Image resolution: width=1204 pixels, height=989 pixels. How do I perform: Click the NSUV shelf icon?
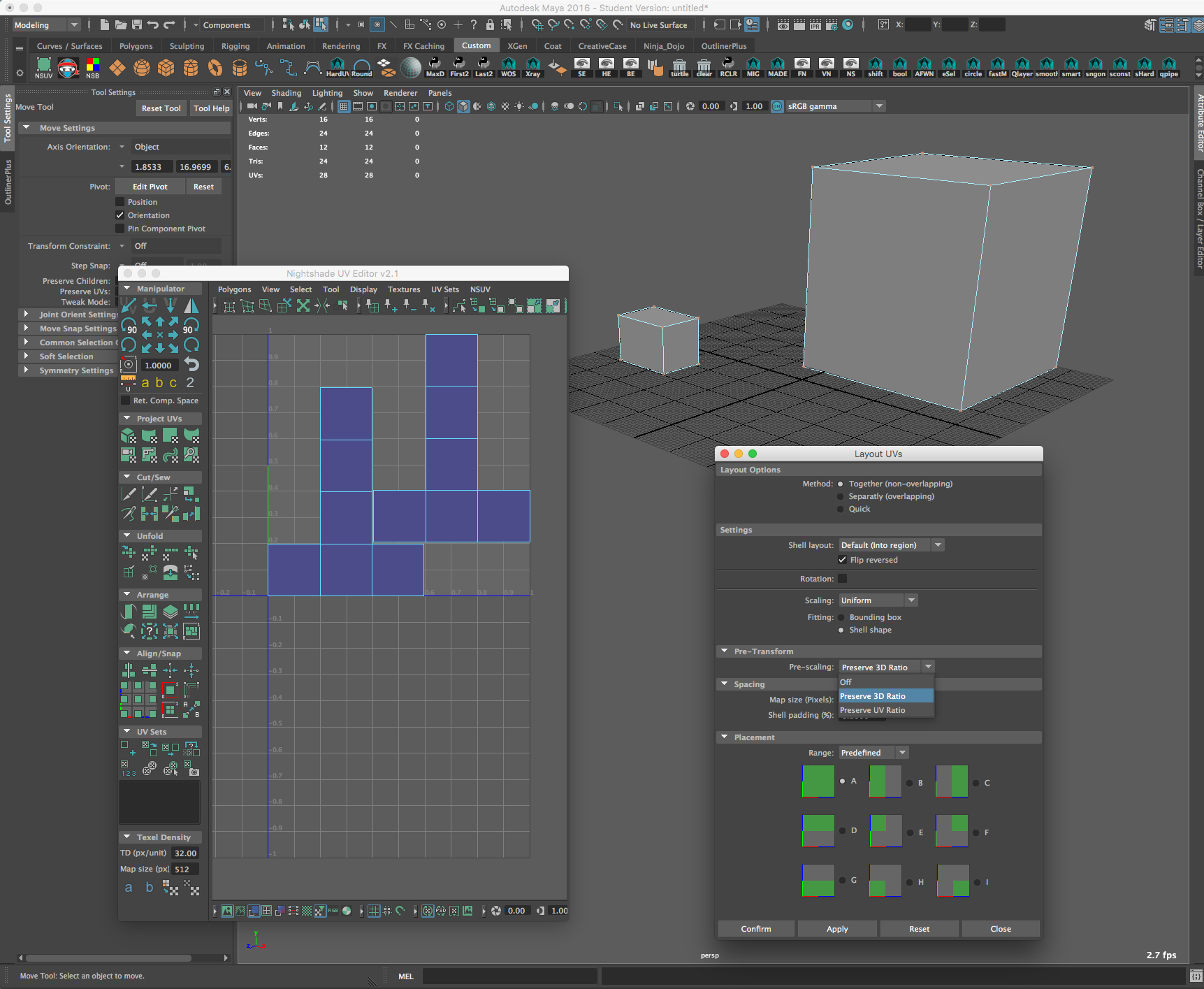click(43, 68)
